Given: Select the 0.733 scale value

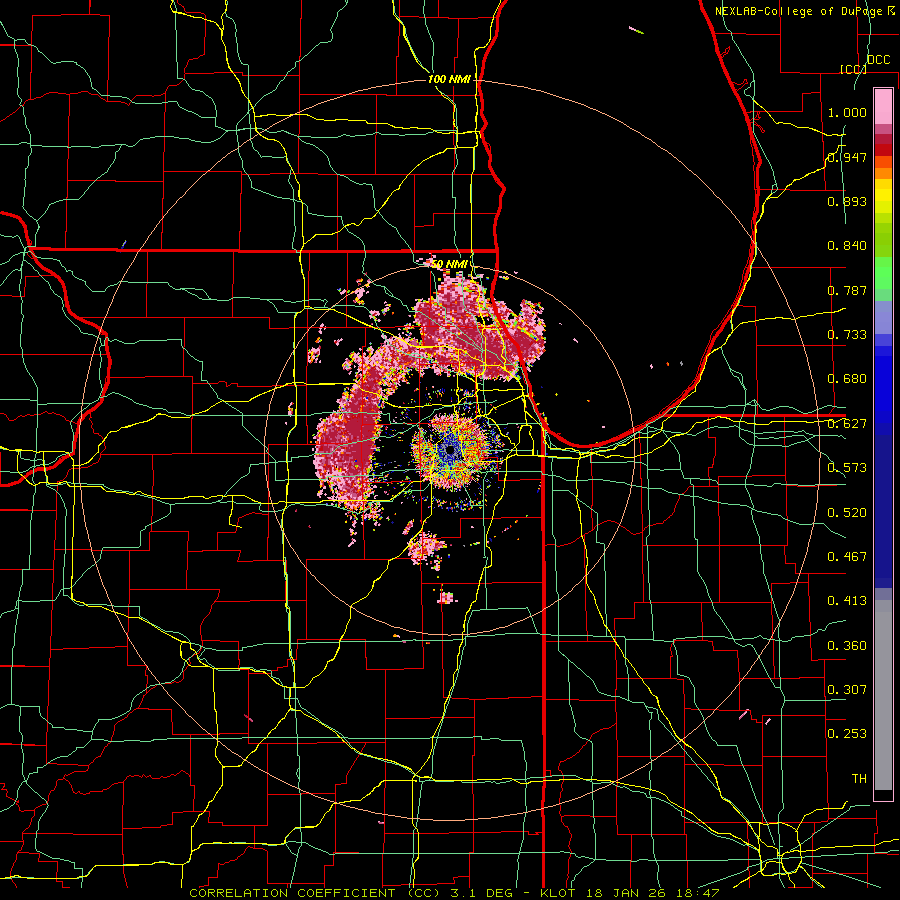Looking at the screenshot, I should pyautogui.click(x=847, y=335).
